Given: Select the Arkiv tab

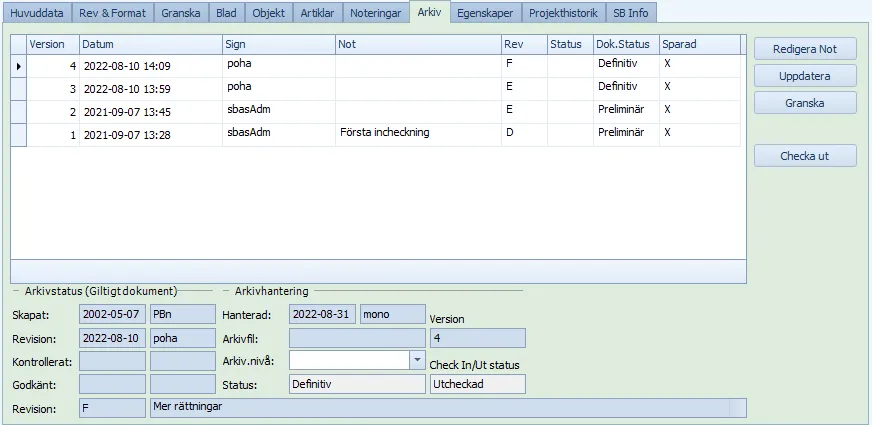Looking at the screenshot, I should tap(429, 12).
